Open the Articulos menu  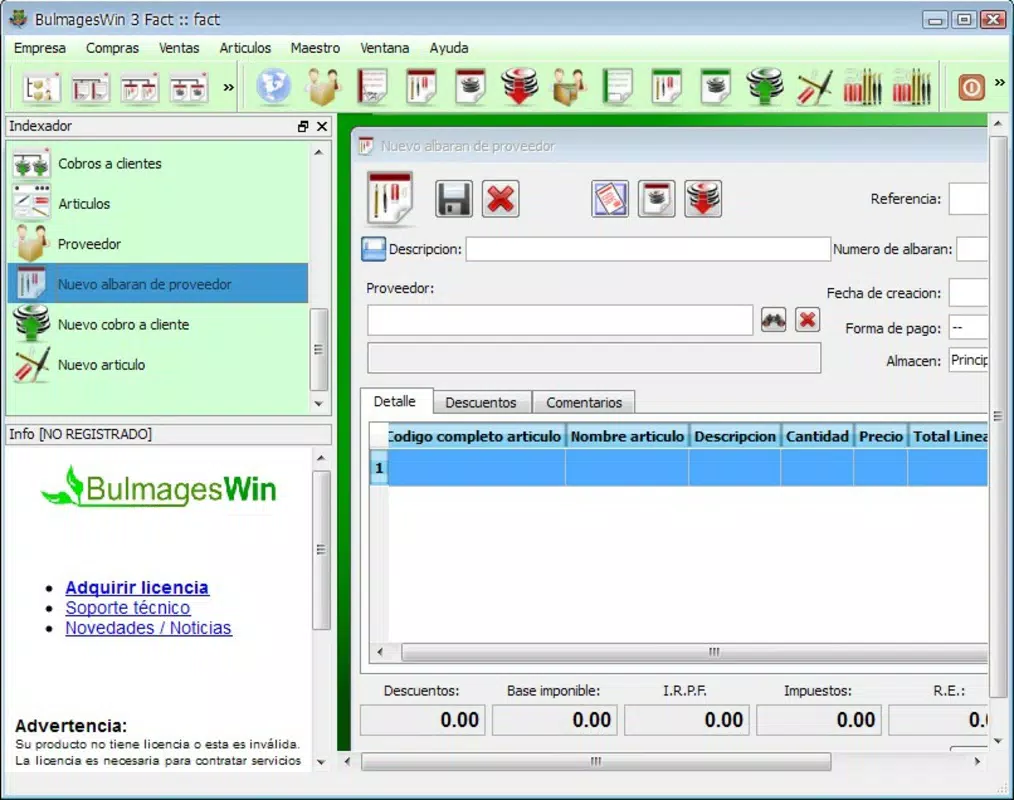245,48
